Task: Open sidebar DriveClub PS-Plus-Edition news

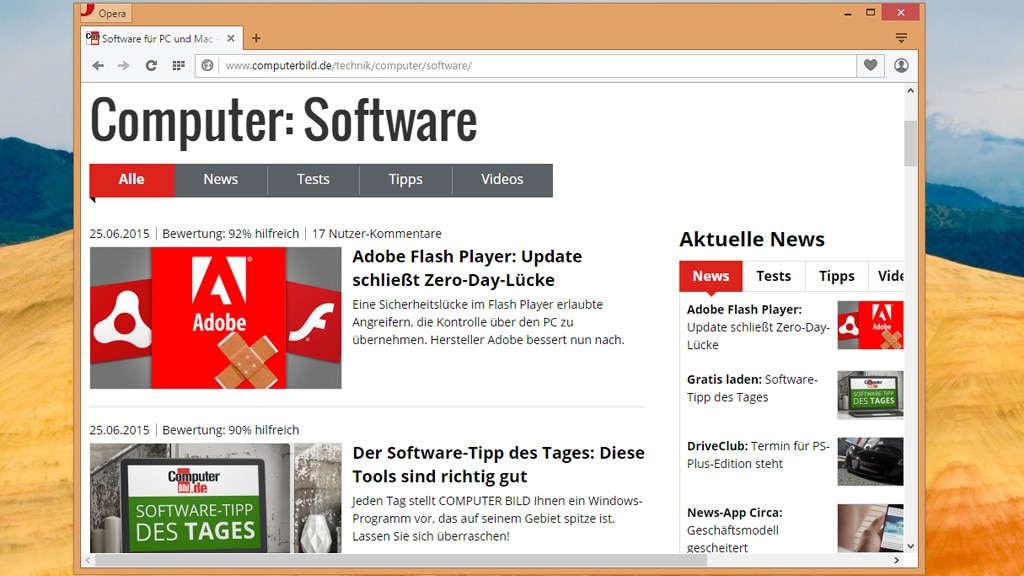Action: point(758,455)
